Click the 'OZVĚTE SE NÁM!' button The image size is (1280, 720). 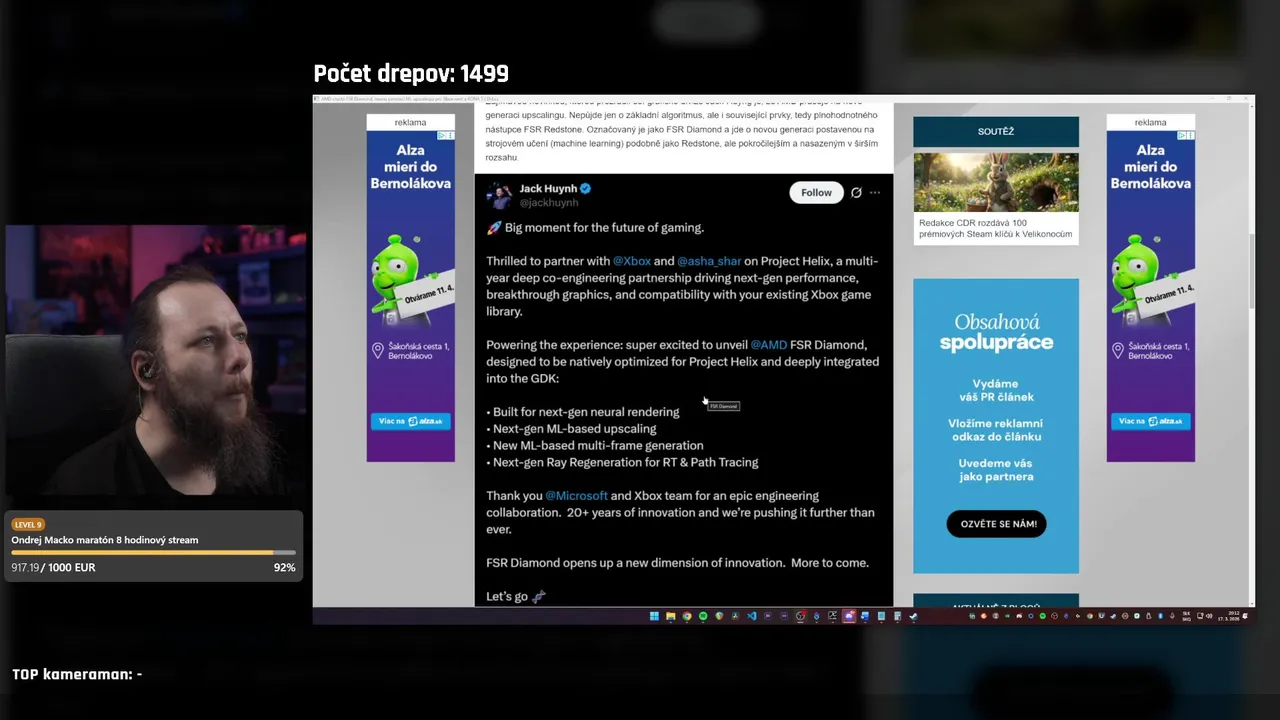[996, 524]
